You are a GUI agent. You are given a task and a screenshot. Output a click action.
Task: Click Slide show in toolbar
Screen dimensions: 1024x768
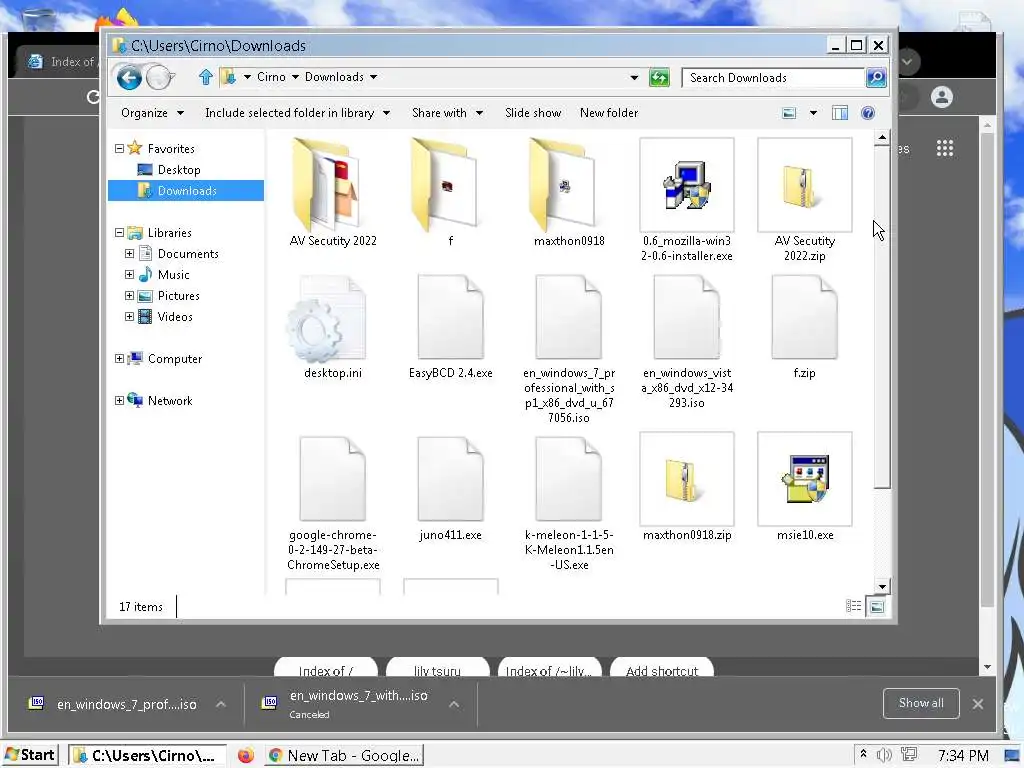(533, 113)
